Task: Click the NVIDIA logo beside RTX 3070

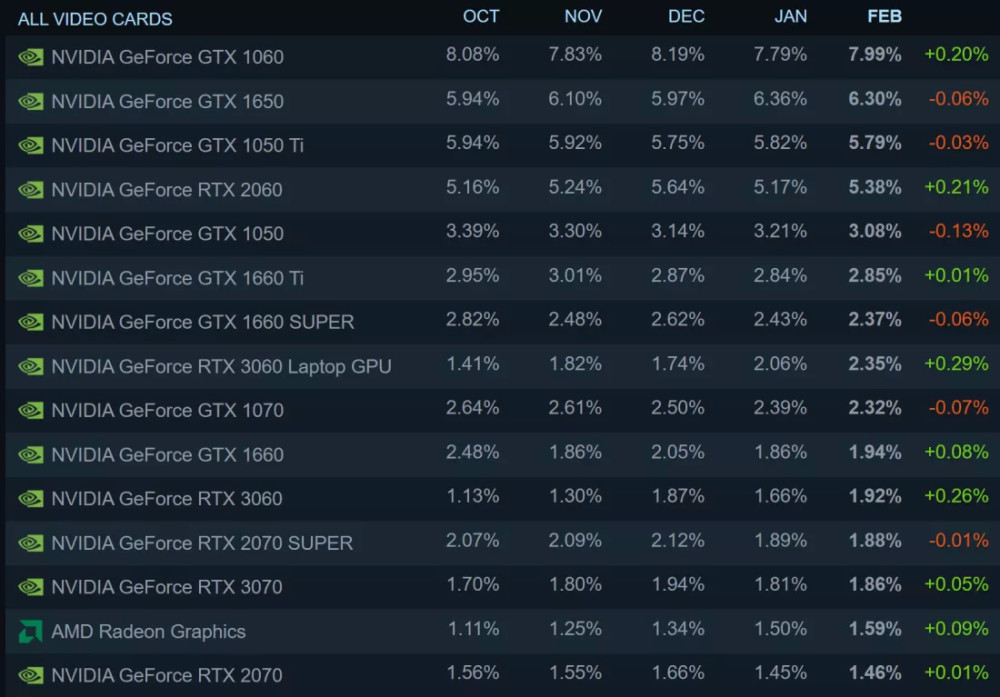Action: tap(30, 587)
